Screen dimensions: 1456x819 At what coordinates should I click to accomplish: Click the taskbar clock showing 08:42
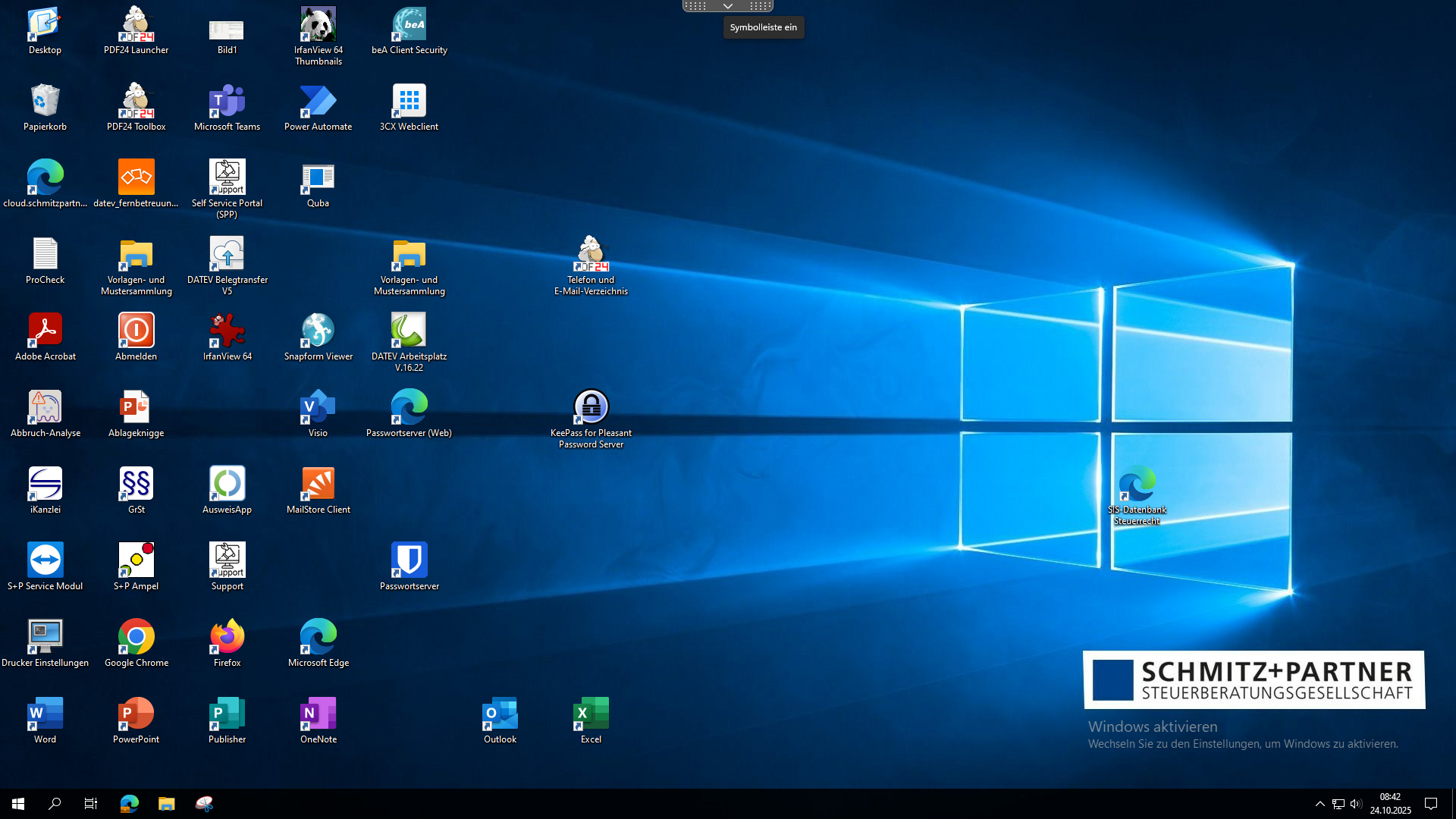coord(1390,804)
